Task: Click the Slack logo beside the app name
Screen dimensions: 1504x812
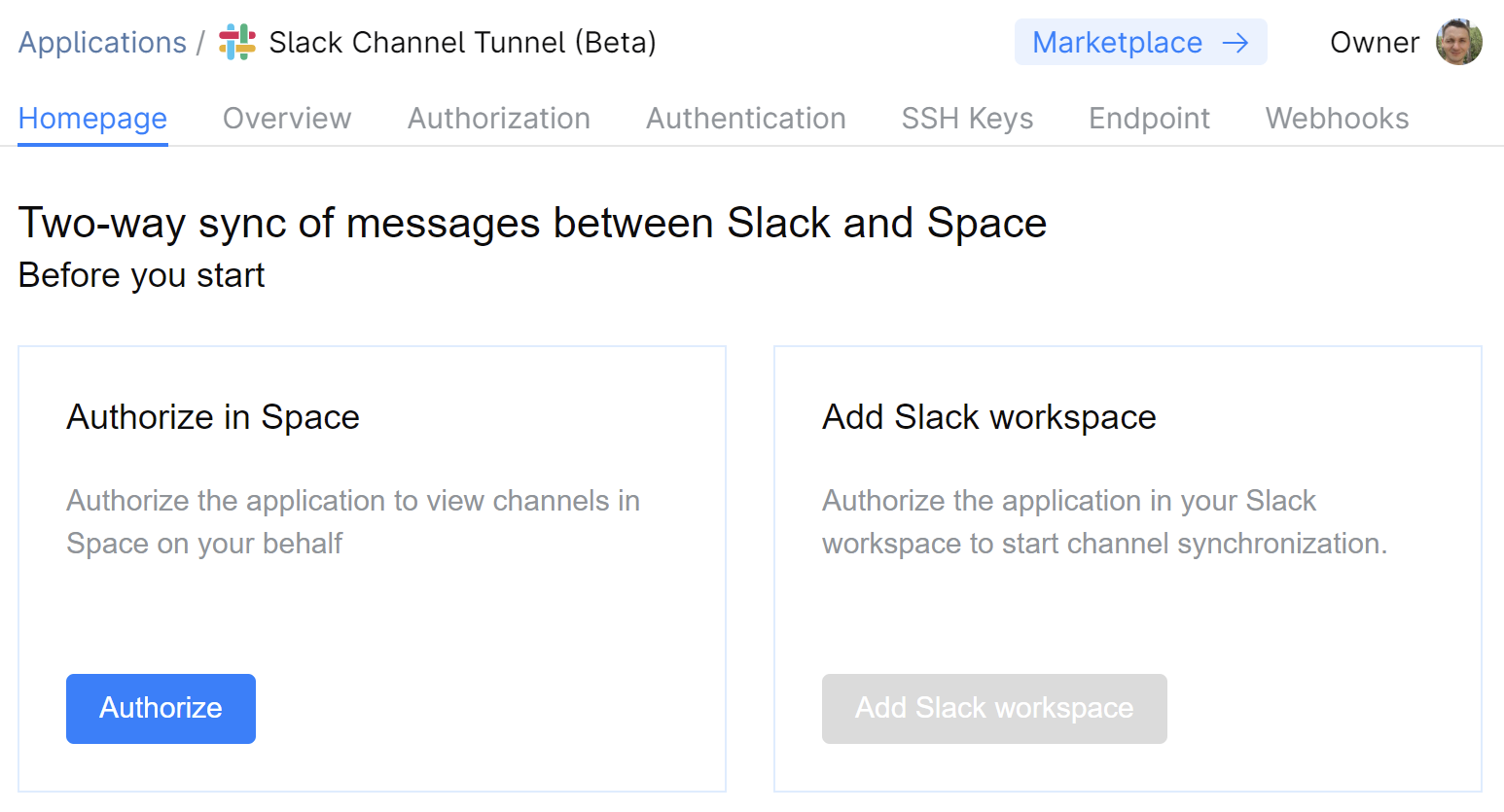Action: (x=236, y=42)
